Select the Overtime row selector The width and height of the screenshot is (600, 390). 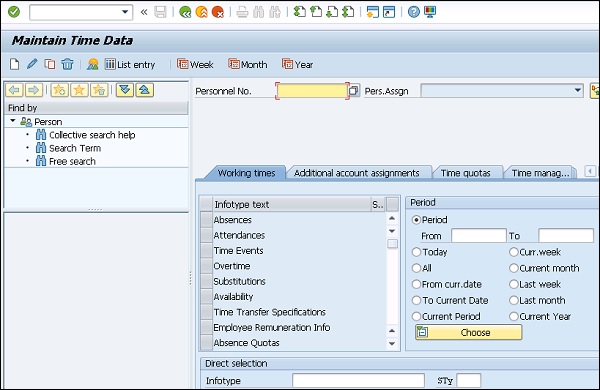[207, 266]
